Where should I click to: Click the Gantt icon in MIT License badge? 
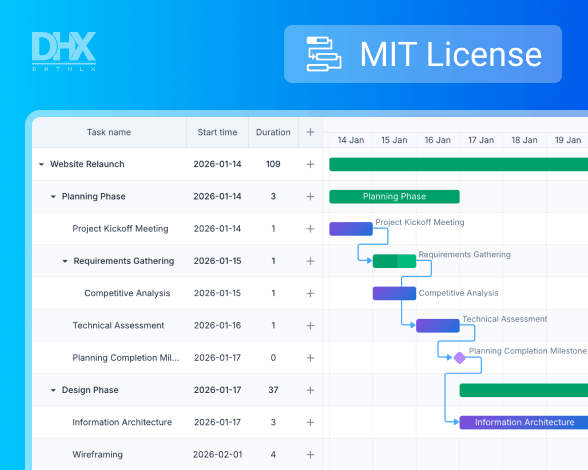[x=324, y=54]
